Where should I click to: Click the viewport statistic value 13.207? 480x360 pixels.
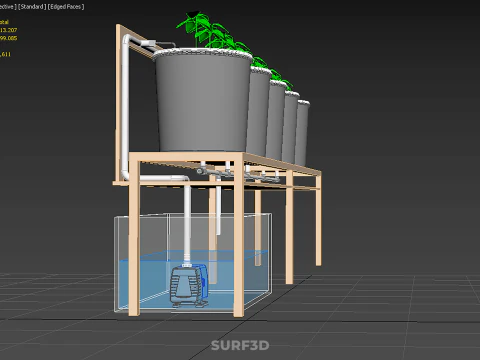coord(9,30)
